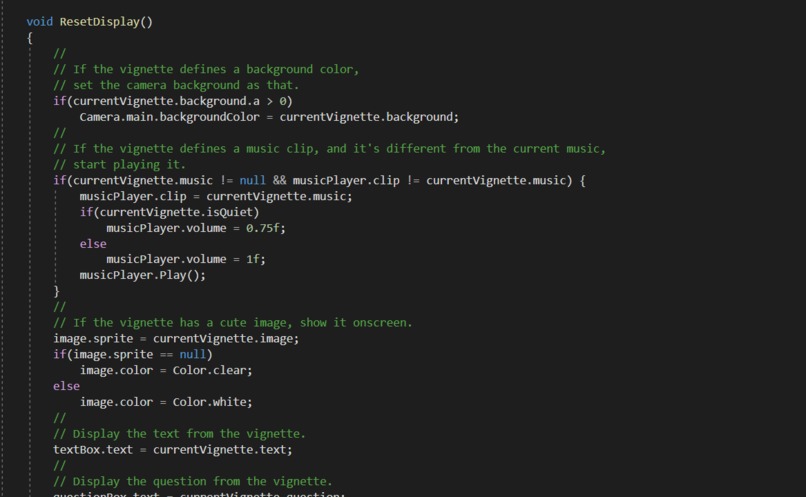Click the comment about 'defines a music clip'
Screen dimensions: 806x497
(x=329, y=149)
